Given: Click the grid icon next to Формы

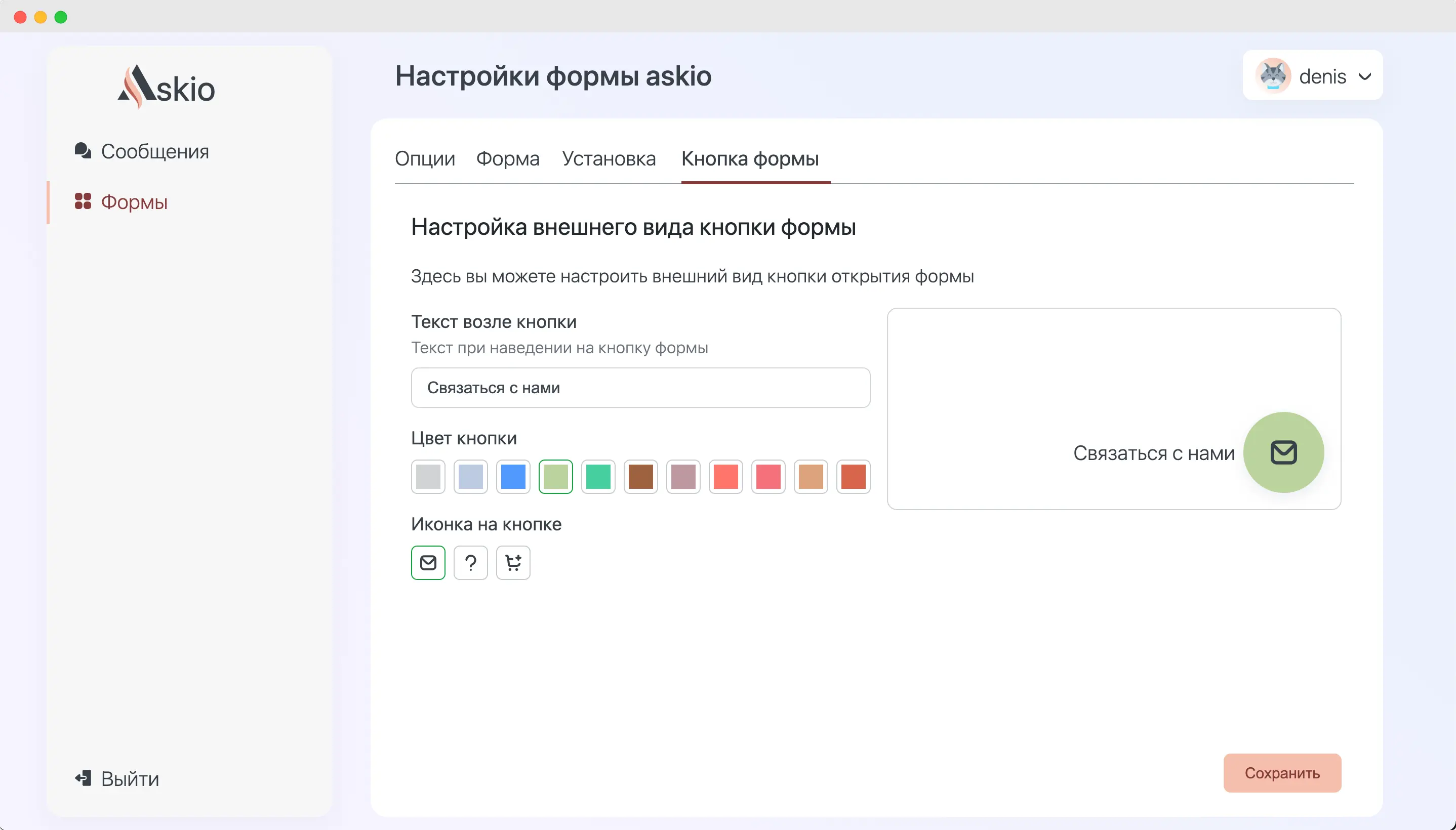Looking at the screenshot, I should point(83,201).
